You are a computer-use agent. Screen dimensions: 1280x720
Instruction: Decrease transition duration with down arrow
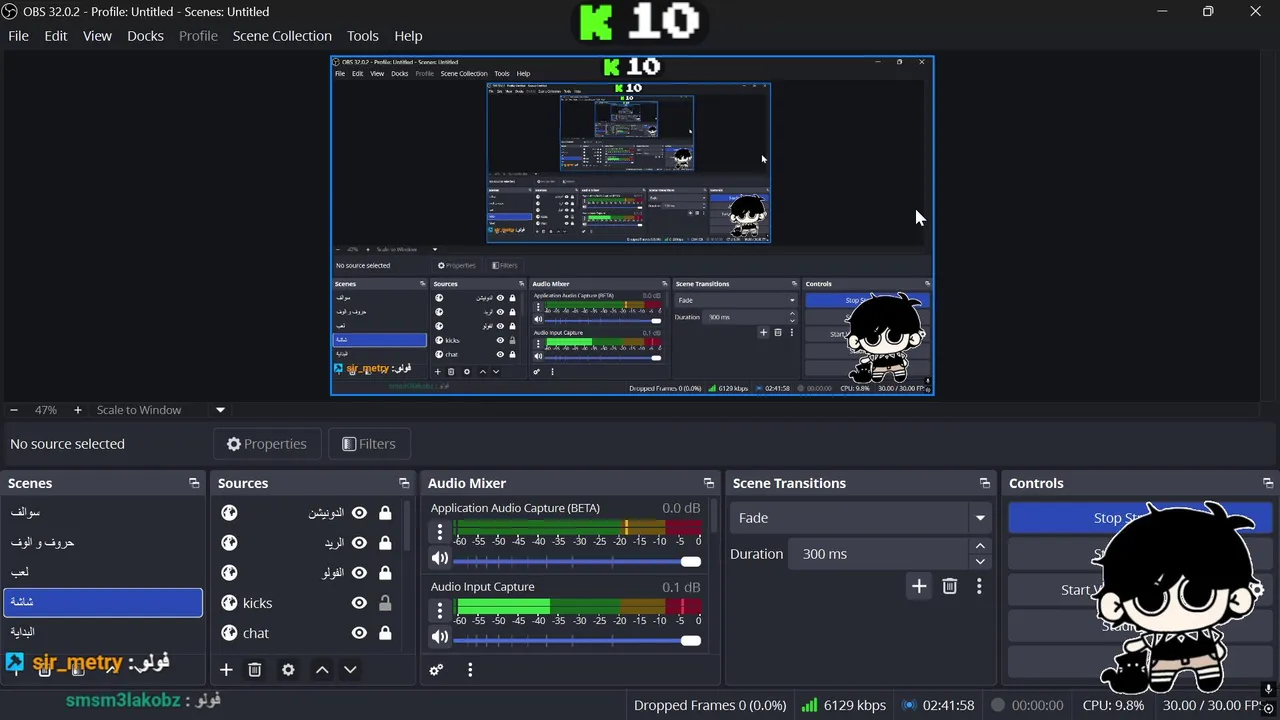980,561
